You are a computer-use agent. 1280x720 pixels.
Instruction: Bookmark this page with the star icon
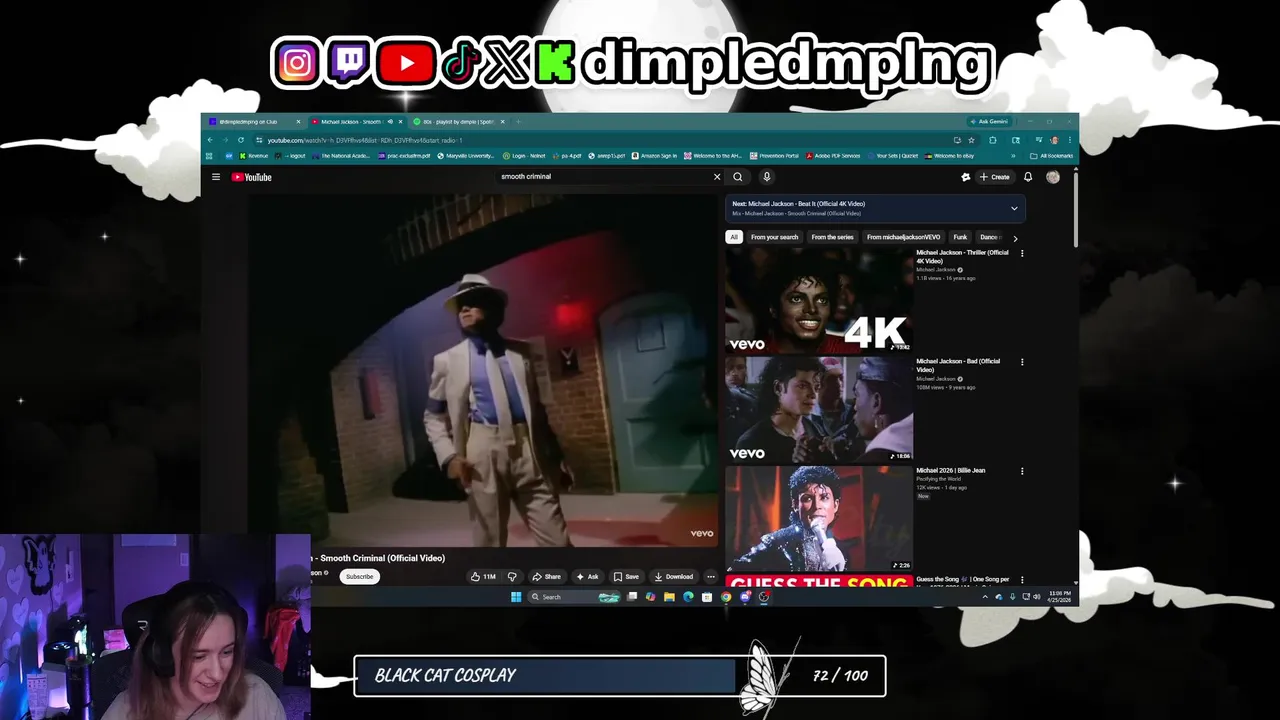click(971, 140)
